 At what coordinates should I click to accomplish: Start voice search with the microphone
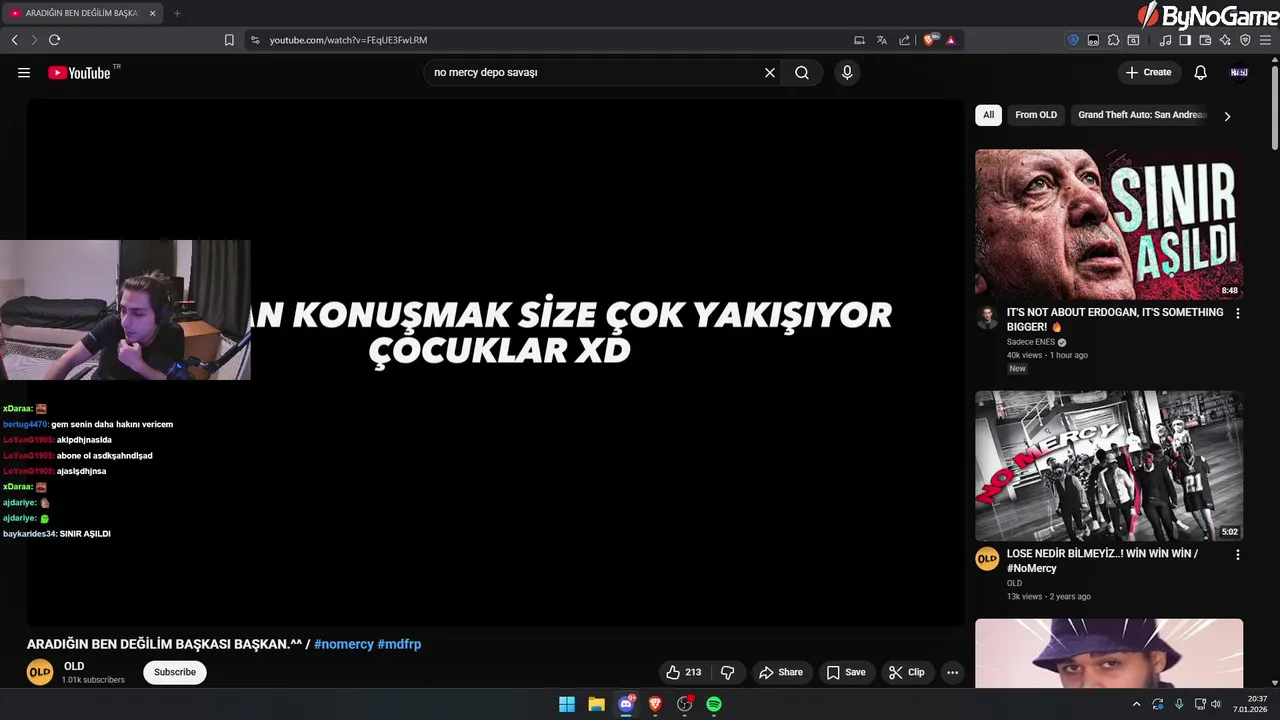pyautogui.click(x=847, y=72)
